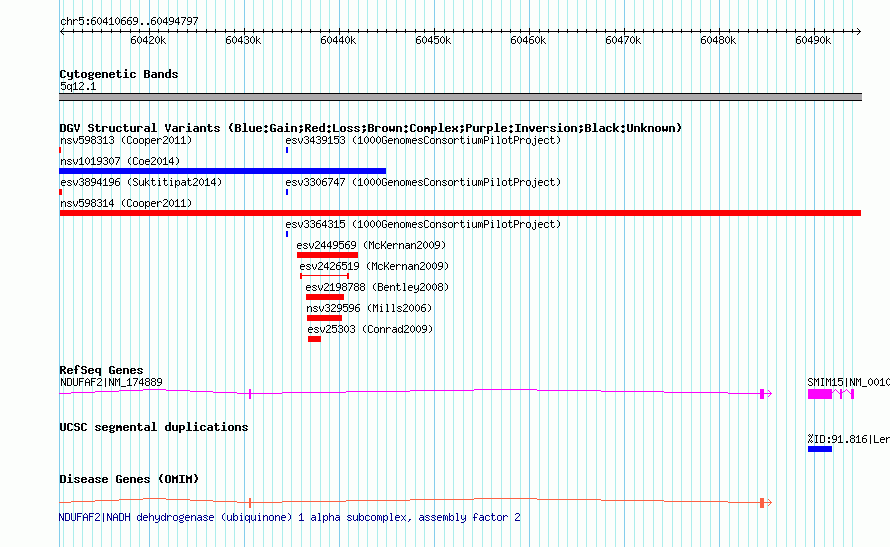Click the NDUFAF2|NM_174889 gene label
This screenshot has height=547, width=890.
111,382
